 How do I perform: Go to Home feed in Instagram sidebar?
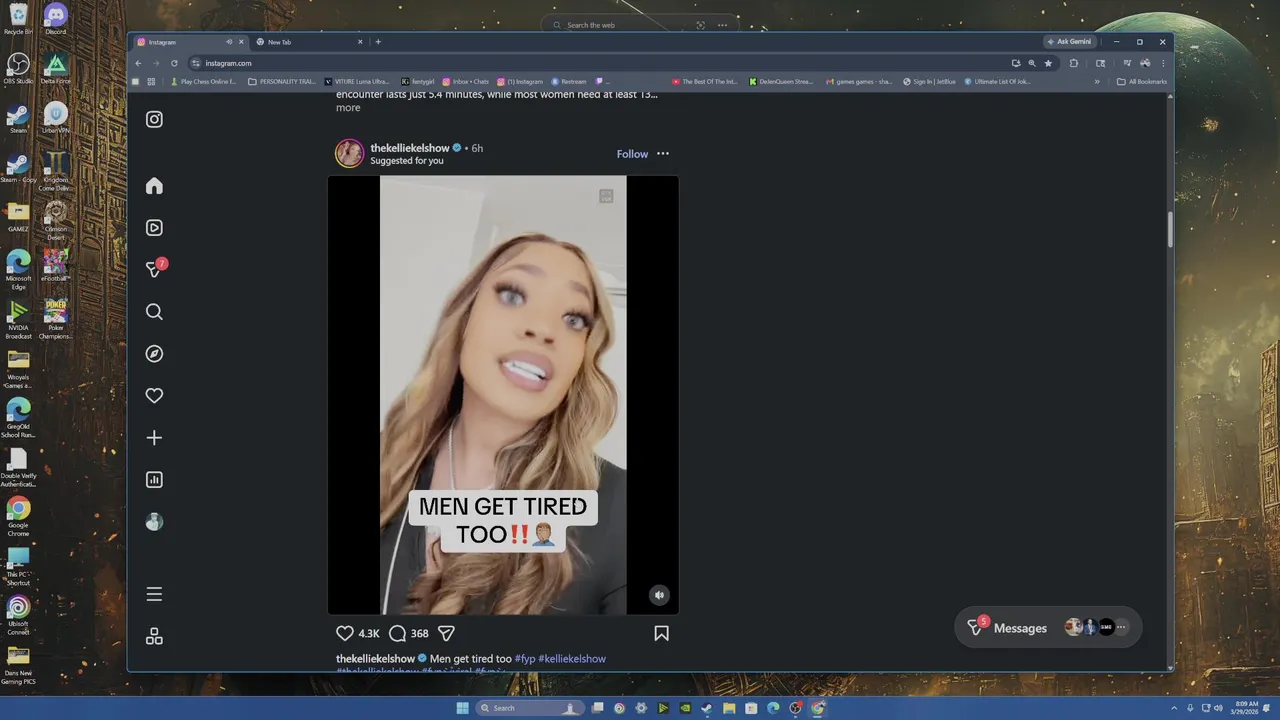tap(154, 186)
